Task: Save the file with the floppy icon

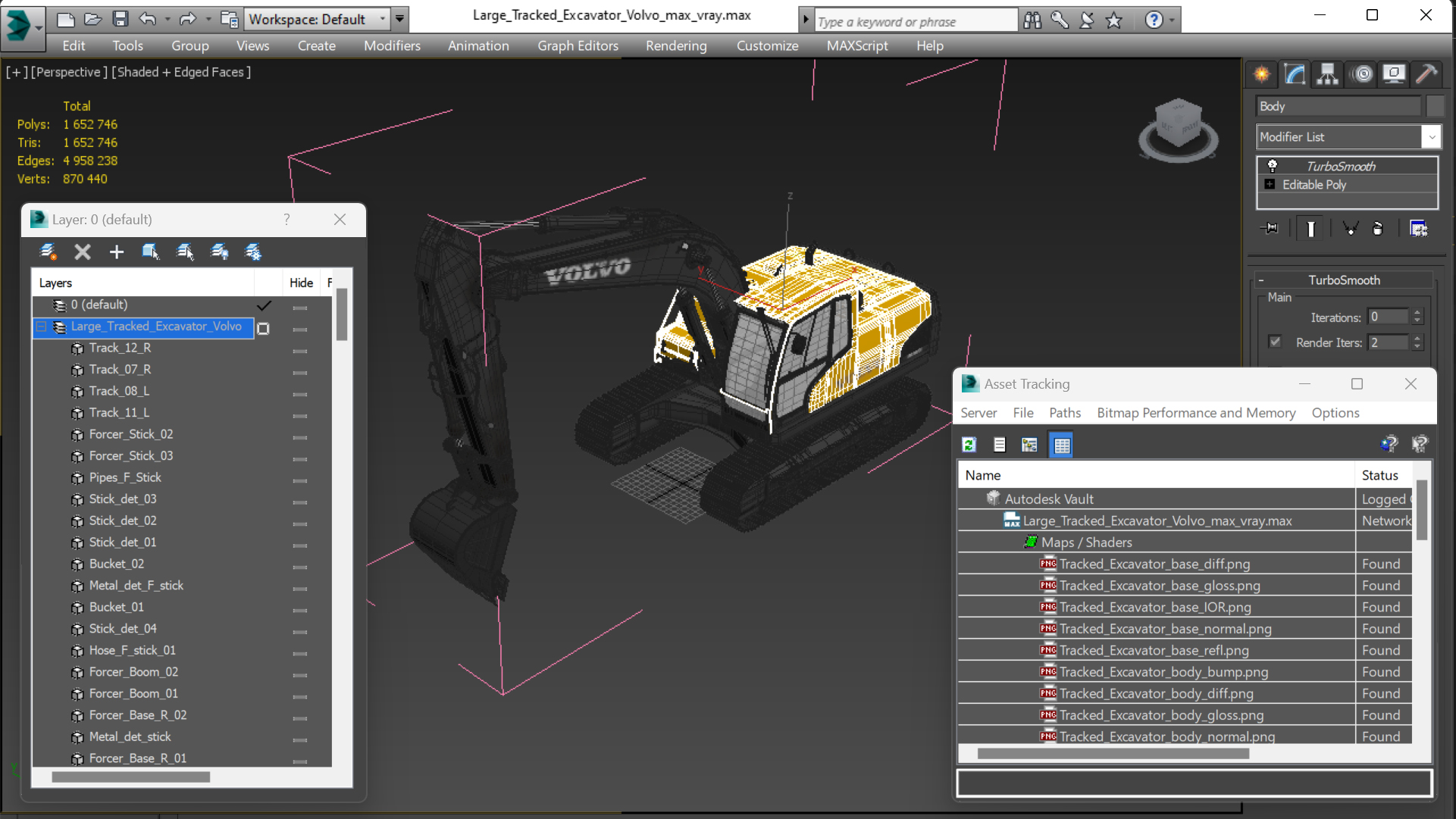Action: (120, 19)
